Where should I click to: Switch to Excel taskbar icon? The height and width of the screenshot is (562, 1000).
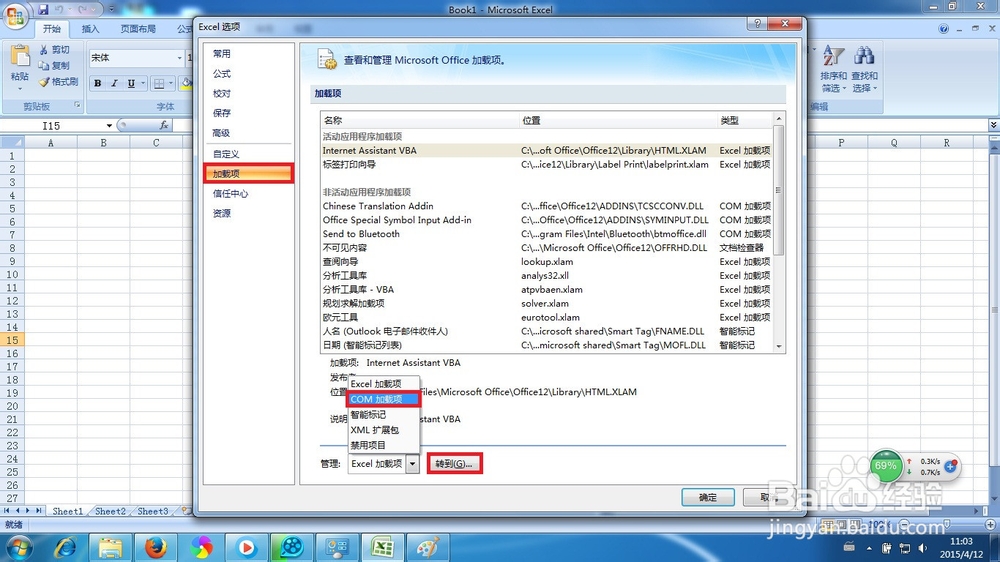pyautogui.click(x=383, y=547)
